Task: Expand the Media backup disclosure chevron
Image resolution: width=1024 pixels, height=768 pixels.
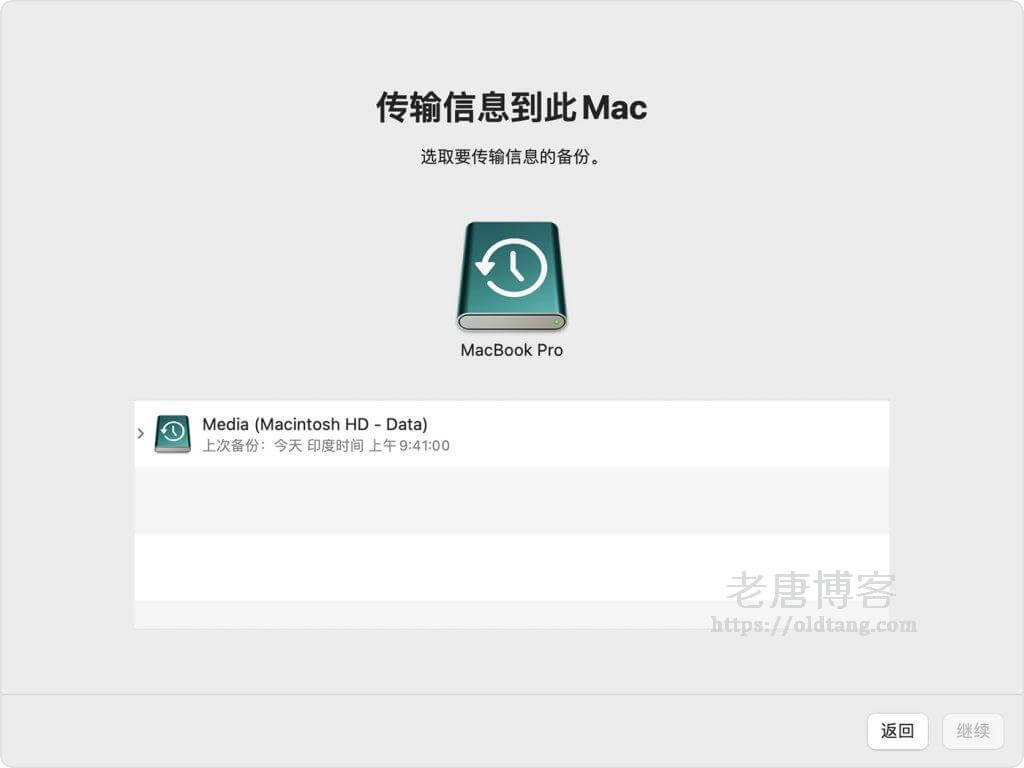Action: coord(141,434)
